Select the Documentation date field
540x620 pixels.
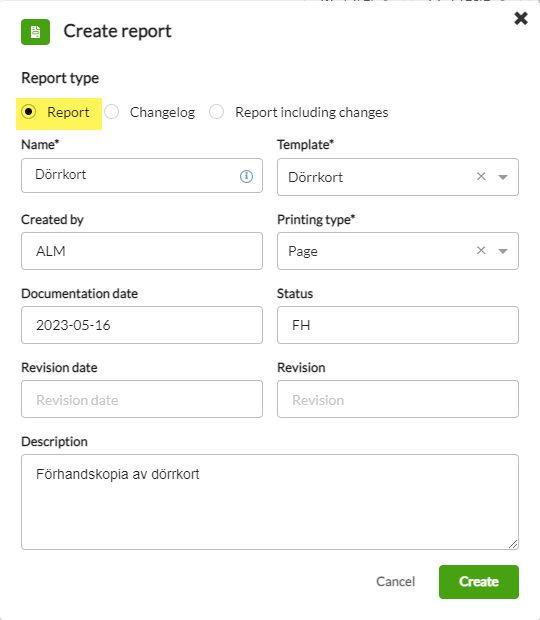pyautogui.click(x=142, y=325)
